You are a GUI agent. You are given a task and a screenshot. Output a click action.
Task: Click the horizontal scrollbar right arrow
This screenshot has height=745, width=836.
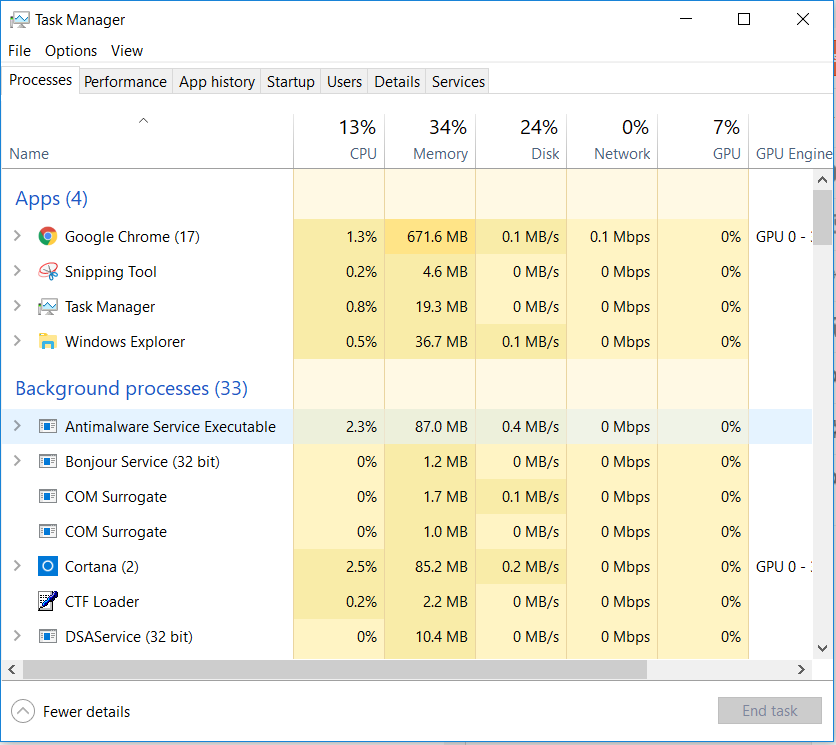800,669
